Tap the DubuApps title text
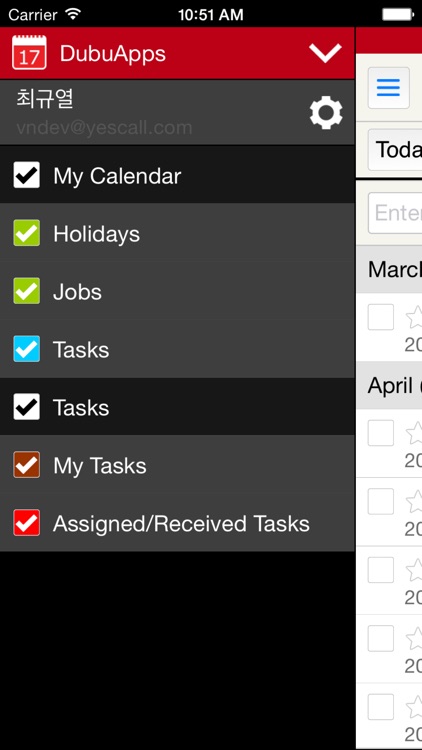Screen dimensions: 422x750 (x=112, y=54)
